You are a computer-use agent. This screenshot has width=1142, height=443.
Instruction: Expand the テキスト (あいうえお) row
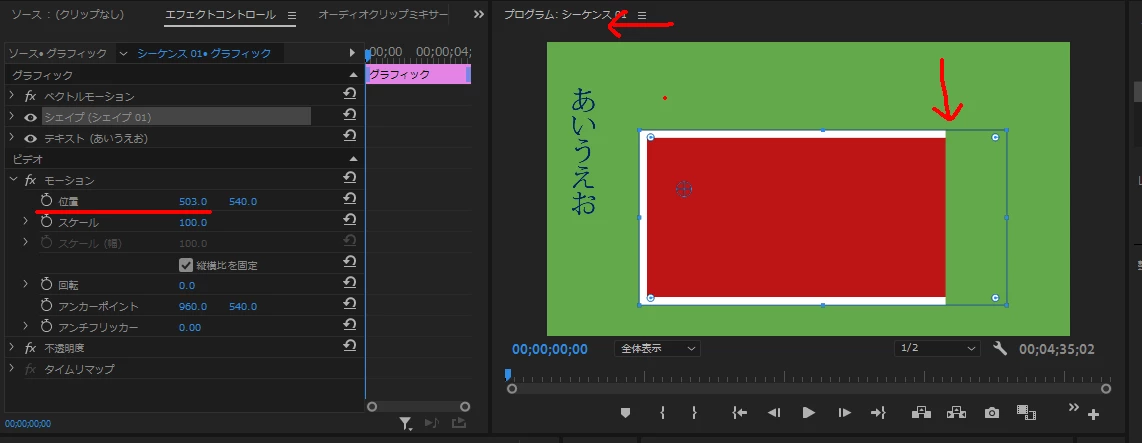(x=12, y=138)
